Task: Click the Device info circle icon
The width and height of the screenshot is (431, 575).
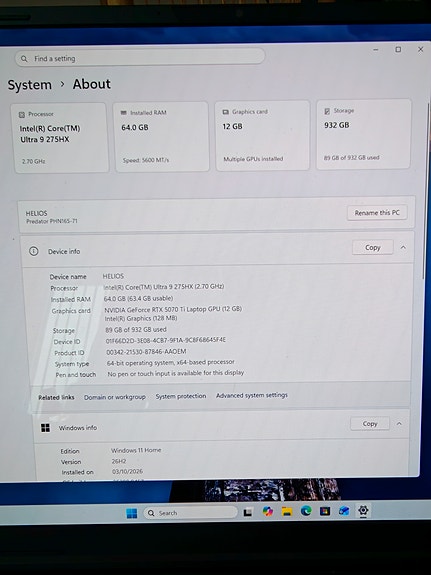Action: [34, 251]
